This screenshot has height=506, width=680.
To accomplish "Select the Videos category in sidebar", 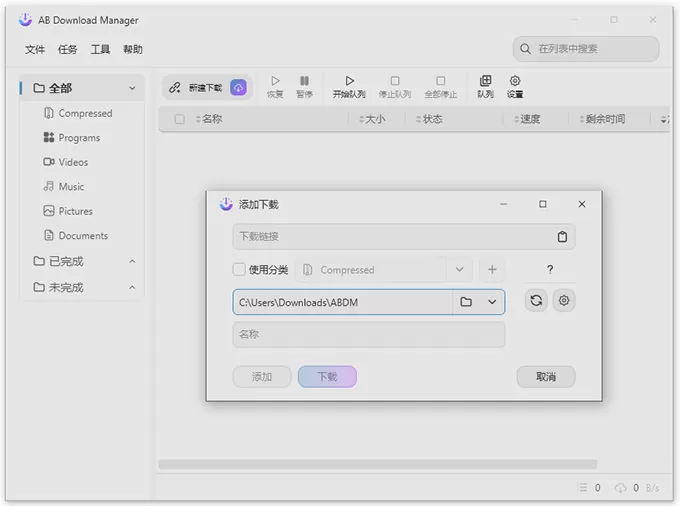I will click(82, 162).
